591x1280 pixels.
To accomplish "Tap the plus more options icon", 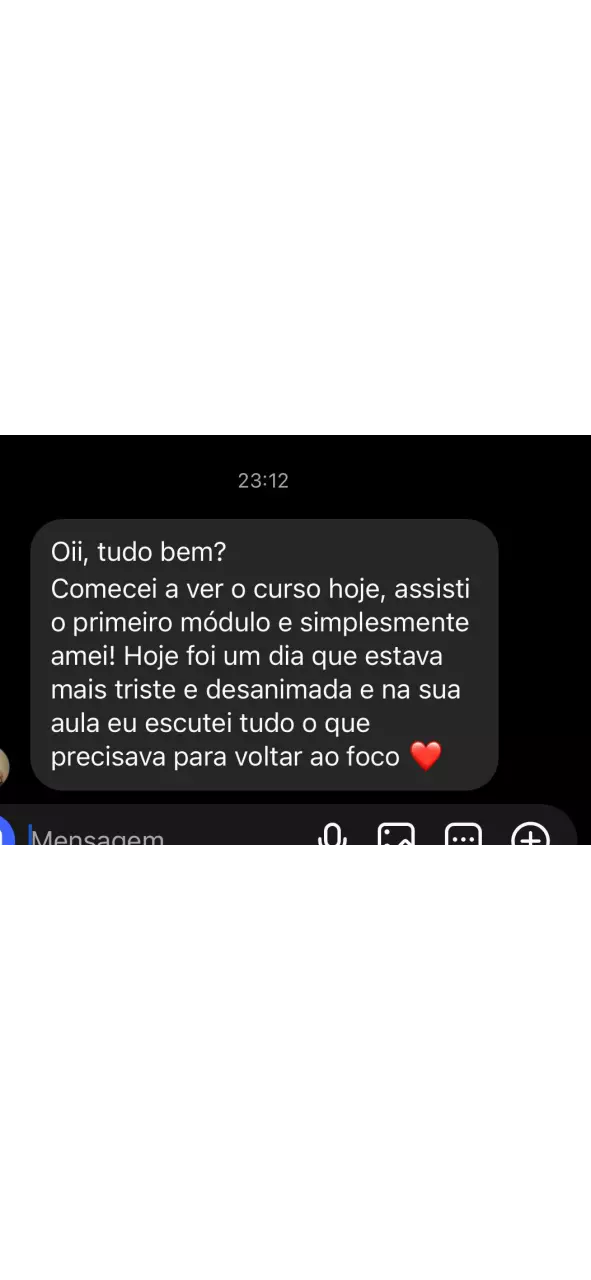I will 531,835.
